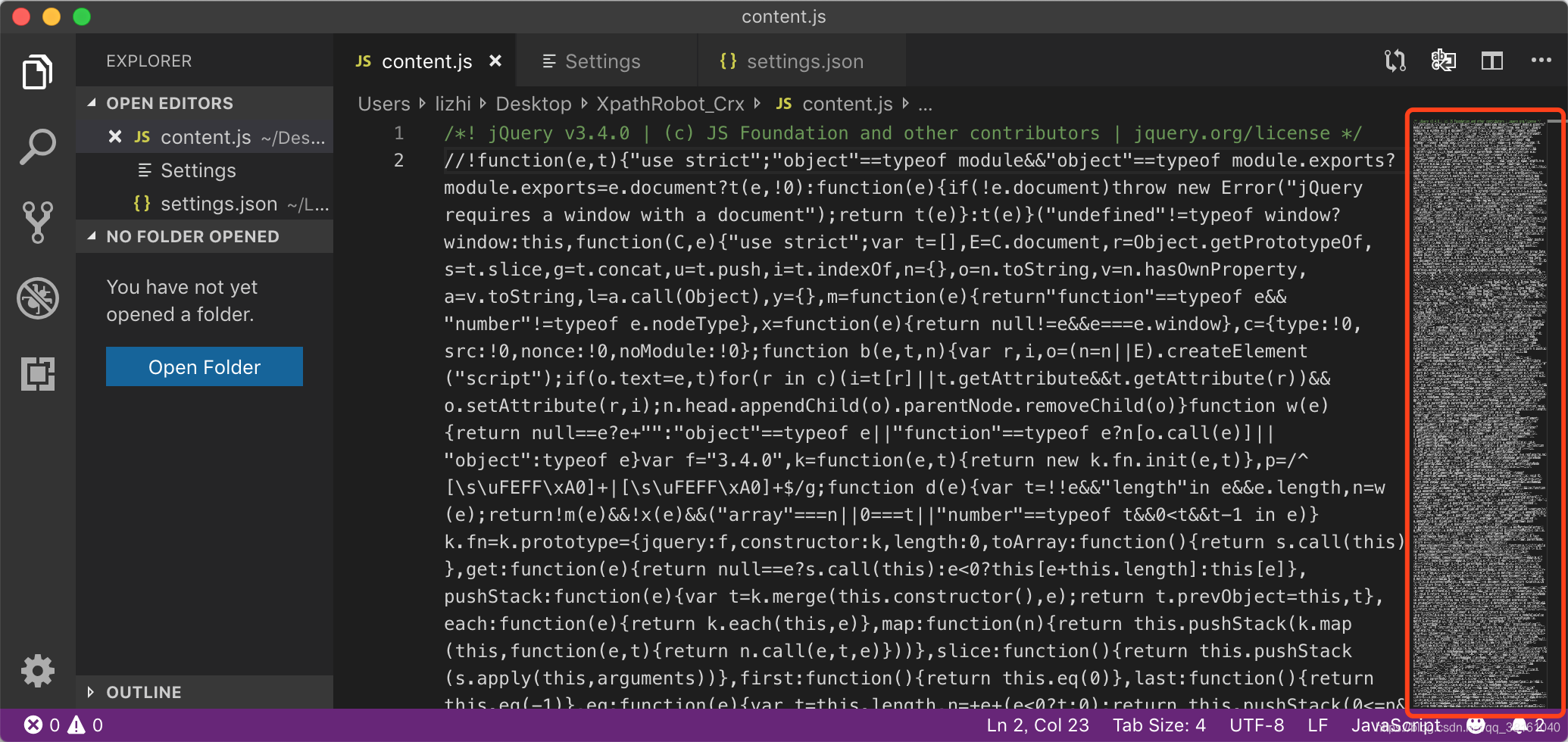Change the LF end of line sequence
Viewport: 1568px width, 742px height.
1317,725
